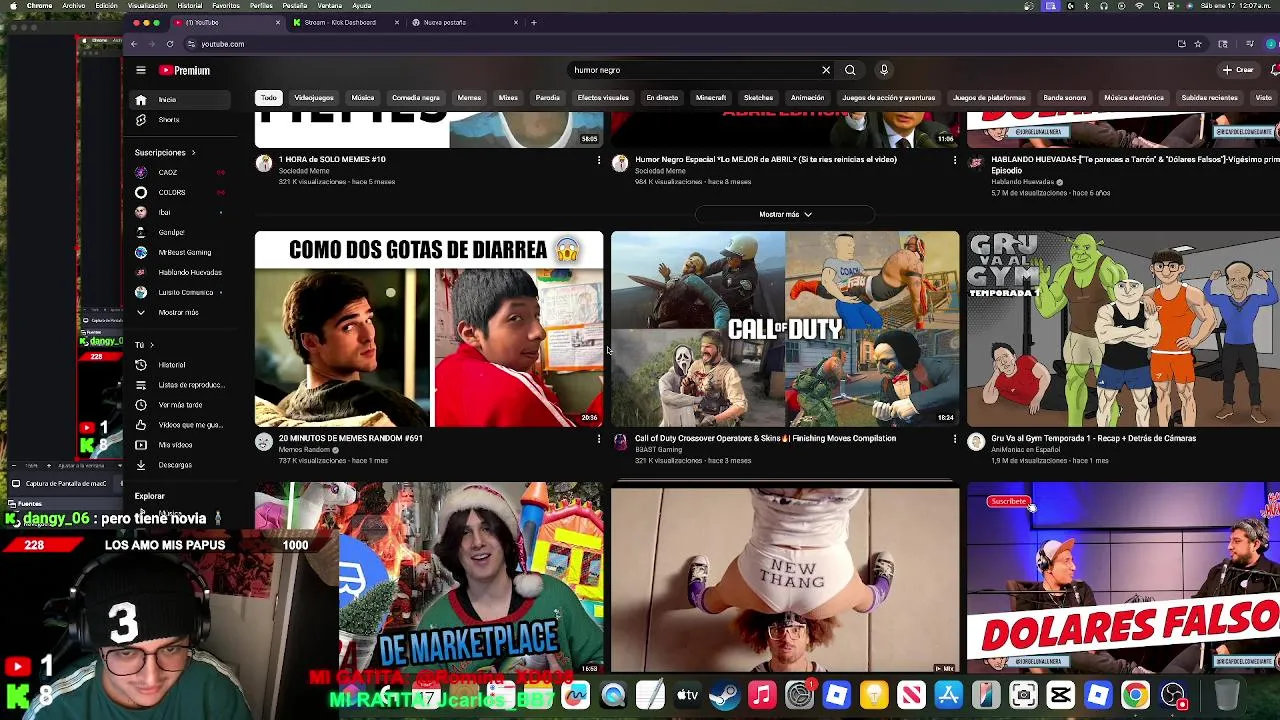Expand the Suscripciones section arrow
Image resolution: width=1280 pixels, height=720 pixels.
(193, 152)
